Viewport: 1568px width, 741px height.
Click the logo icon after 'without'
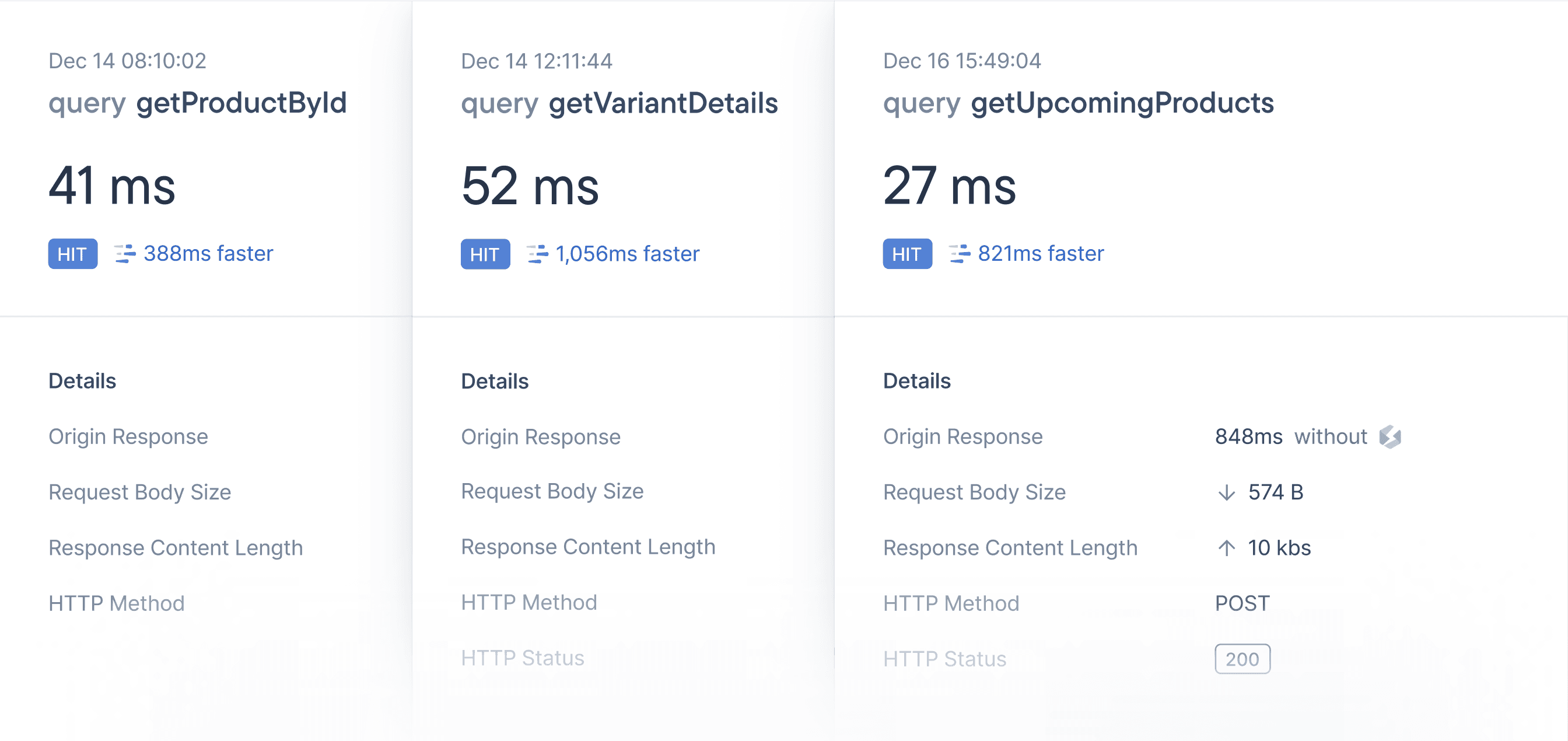point(1389,436)
